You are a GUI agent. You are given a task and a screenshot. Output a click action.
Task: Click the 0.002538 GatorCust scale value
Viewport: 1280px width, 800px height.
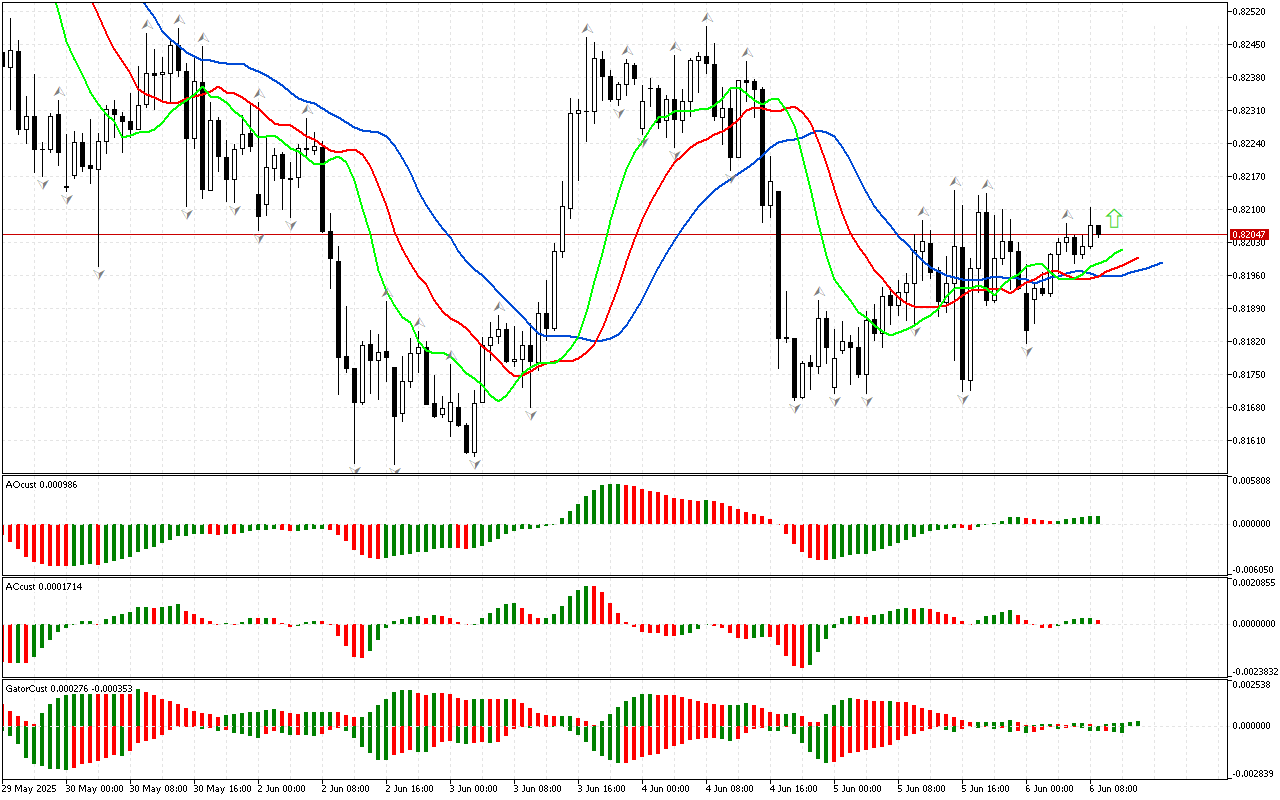pyautogui.click(x=1252, y=685)
